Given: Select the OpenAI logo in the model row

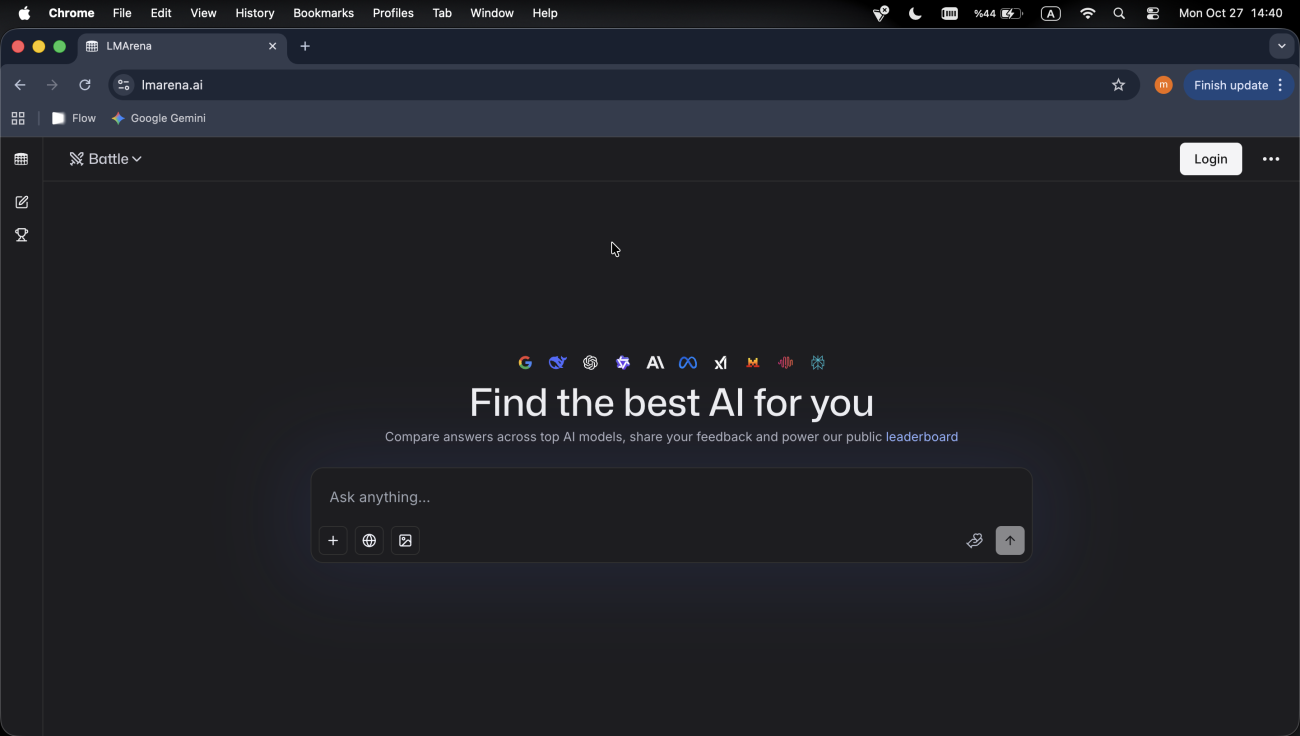Looking at the screenshot, I should [x=590, y=362].
